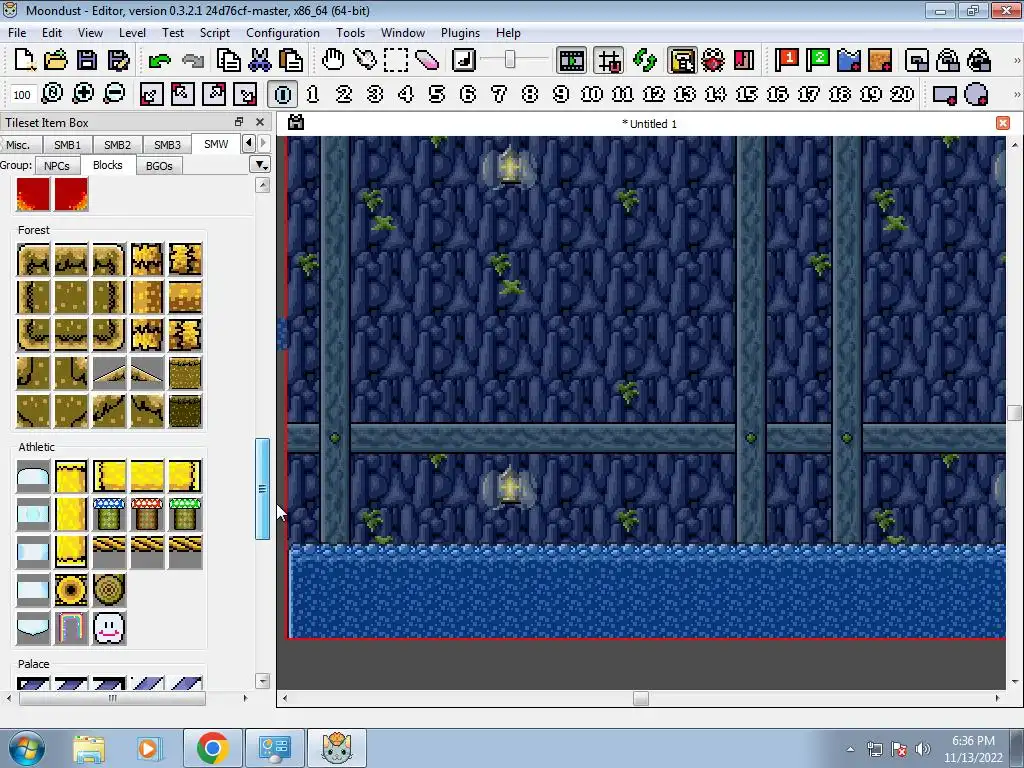Click the music note icon
The width and height of the screenshot is (1024, 768).
pyautogui.click(x=463, y=60)
